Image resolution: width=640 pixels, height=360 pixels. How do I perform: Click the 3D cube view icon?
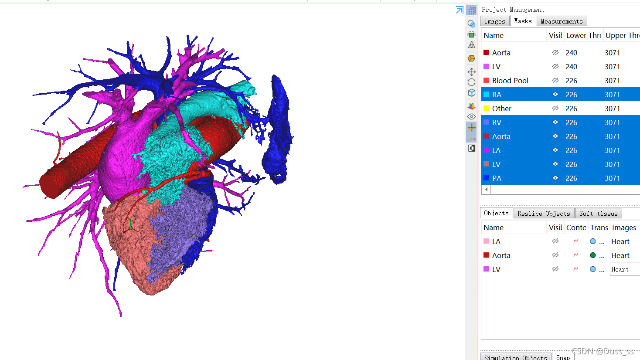pos(471,93)
